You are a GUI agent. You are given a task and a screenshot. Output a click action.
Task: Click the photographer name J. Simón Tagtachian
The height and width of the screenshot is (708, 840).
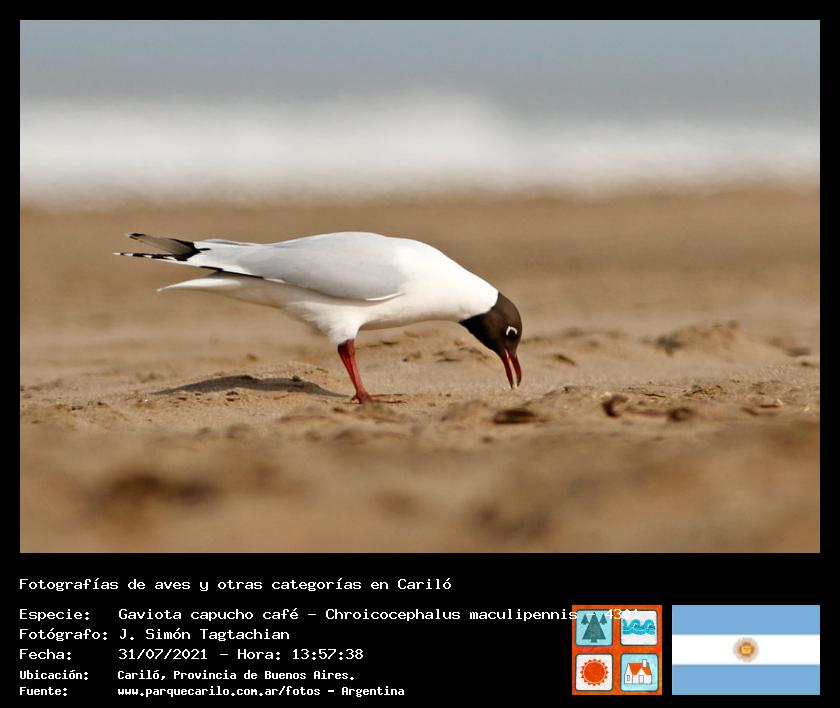204,634
